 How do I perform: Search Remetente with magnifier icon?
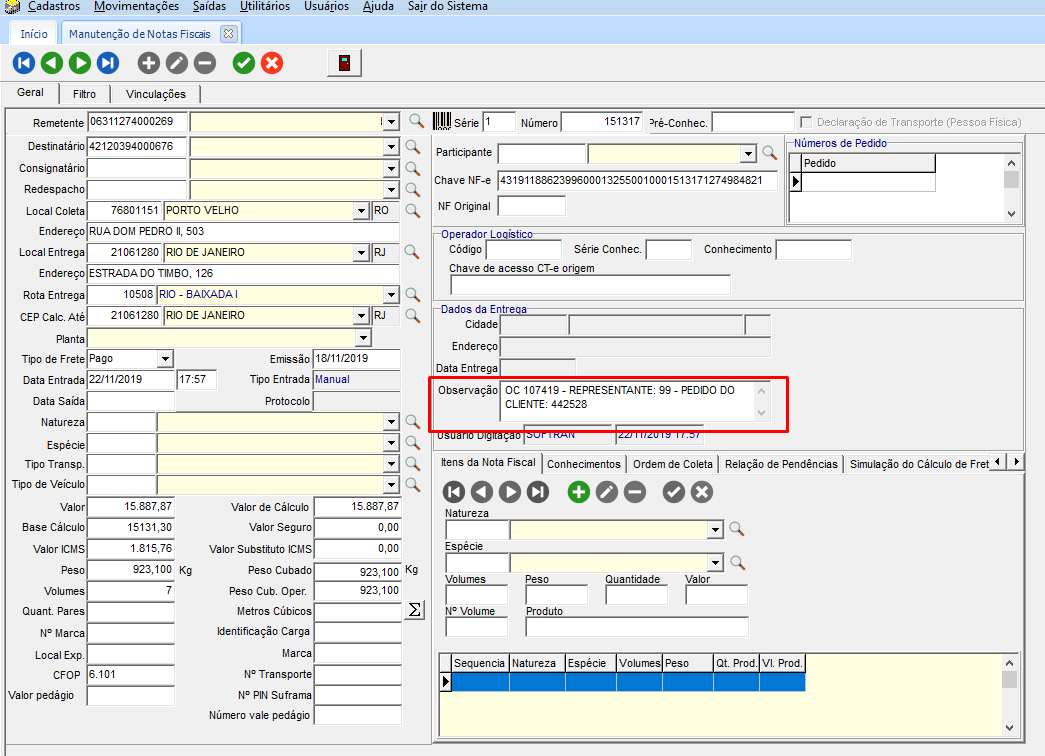[417, 121]
